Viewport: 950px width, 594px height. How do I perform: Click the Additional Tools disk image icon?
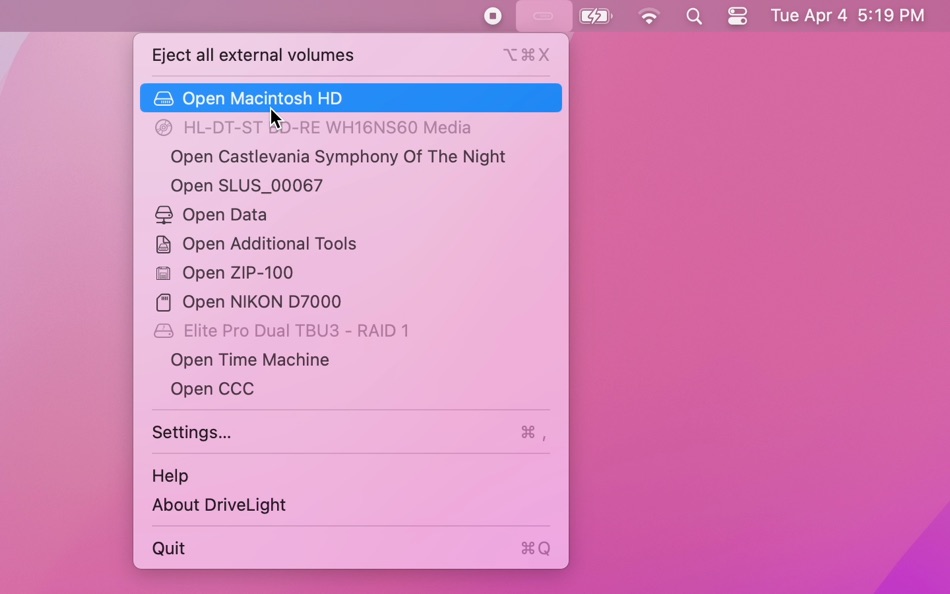coord(164,244)
